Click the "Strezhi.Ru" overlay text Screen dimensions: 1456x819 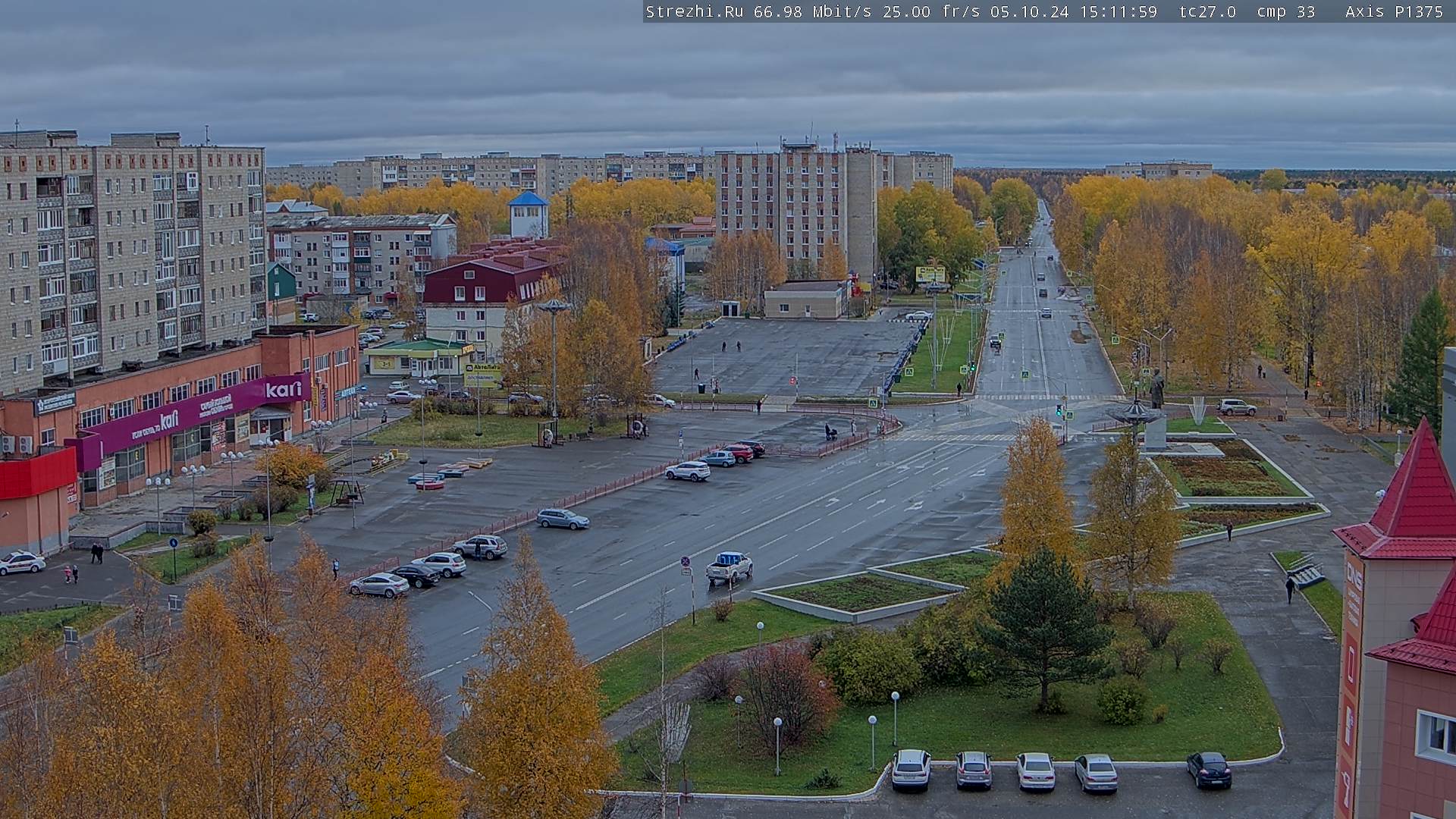tap(694, 11)
